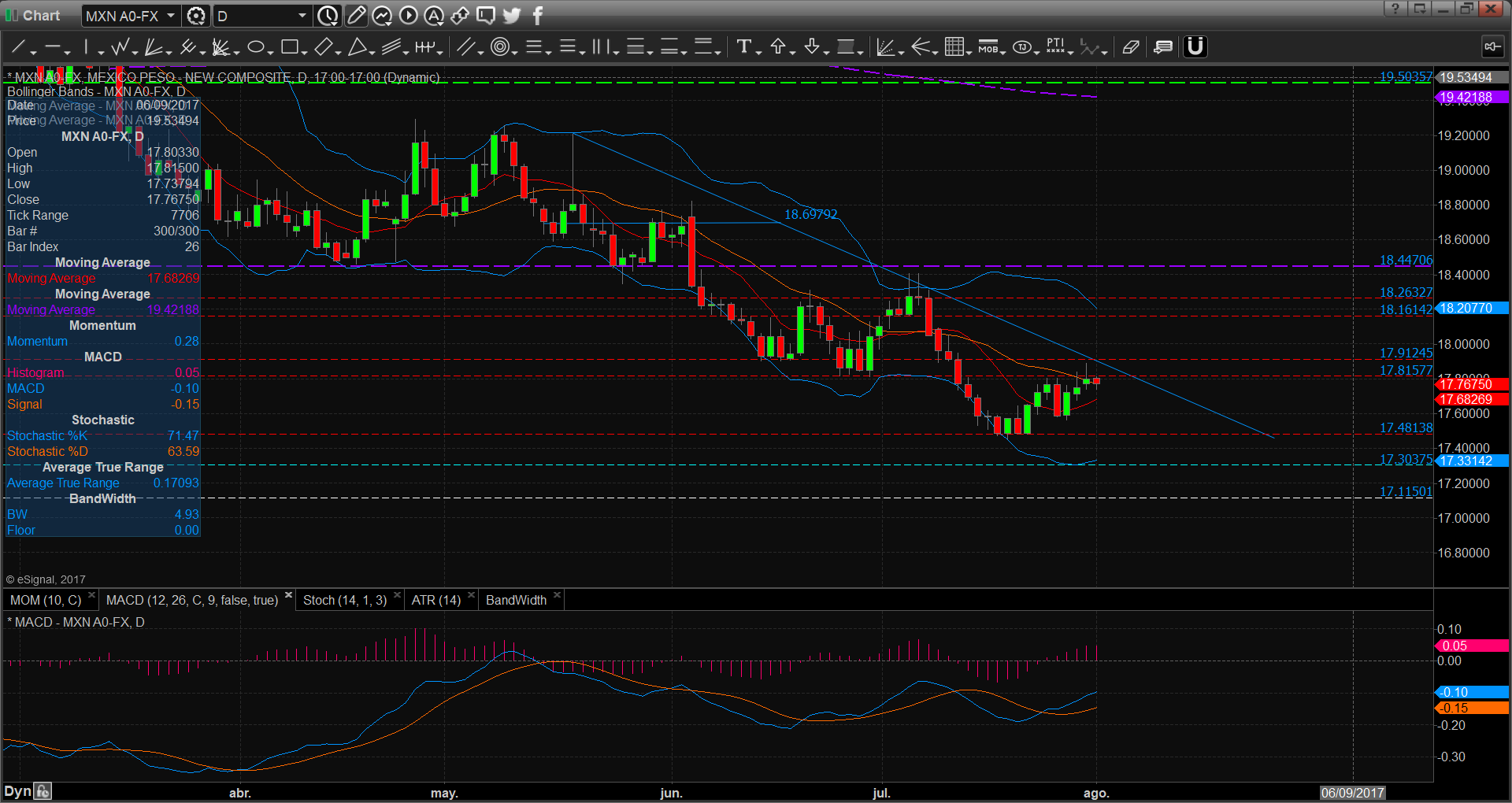Click the window layout popout button

point(1420,9)
